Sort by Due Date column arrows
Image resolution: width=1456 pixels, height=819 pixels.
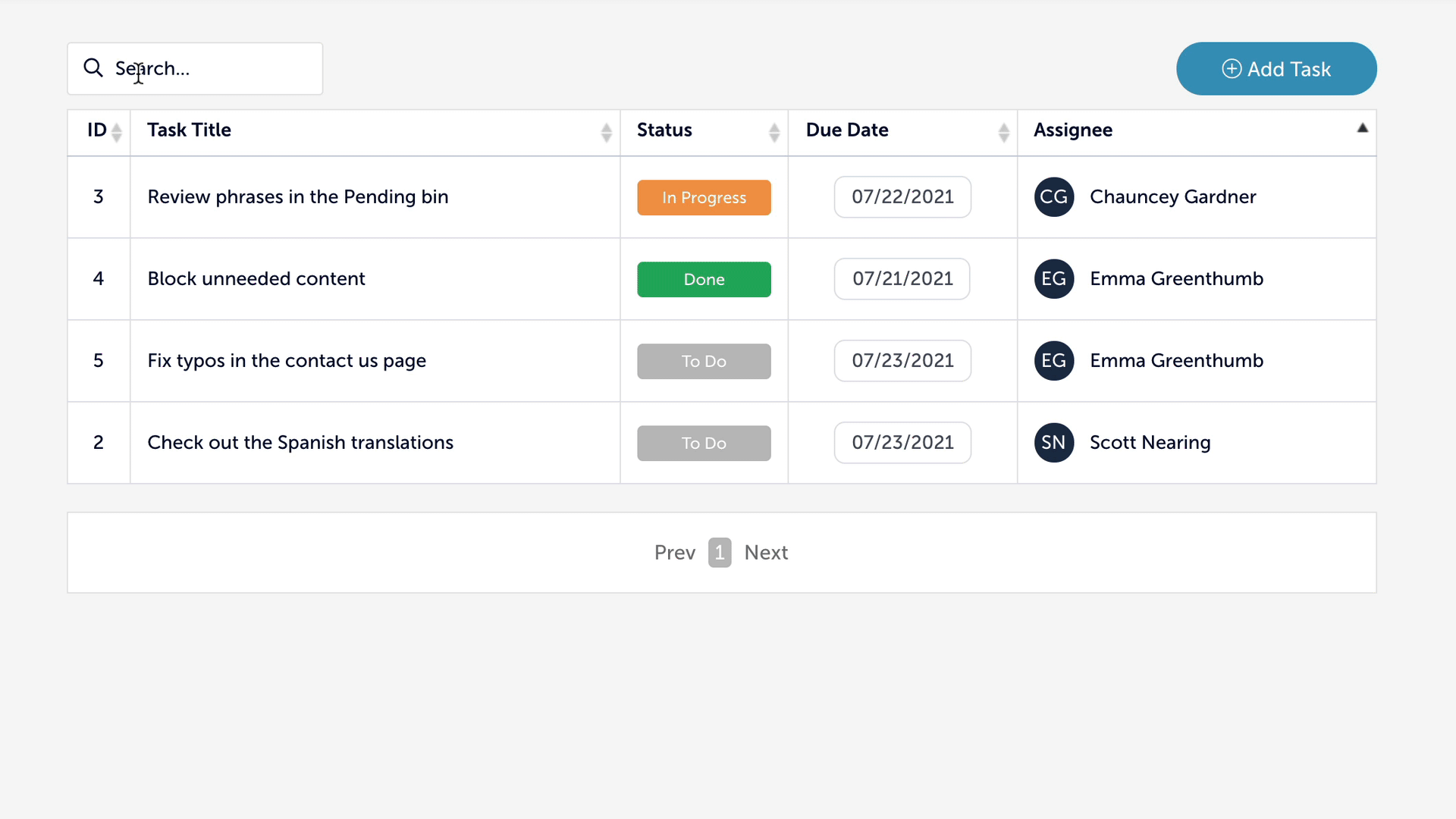pyautogui.click(x=1003, y=133)
